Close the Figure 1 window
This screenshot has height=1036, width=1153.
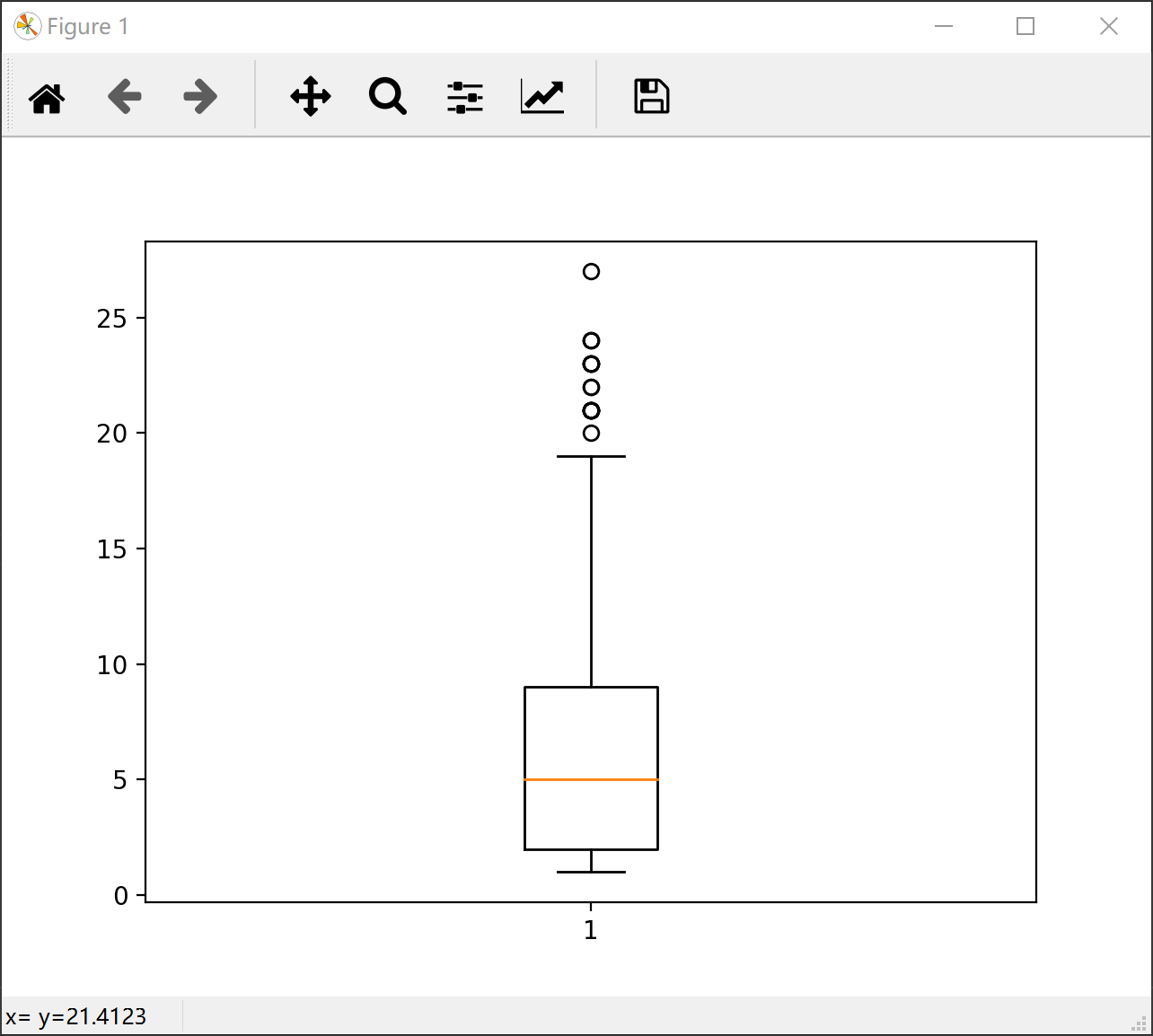[x=1109, y=26]
